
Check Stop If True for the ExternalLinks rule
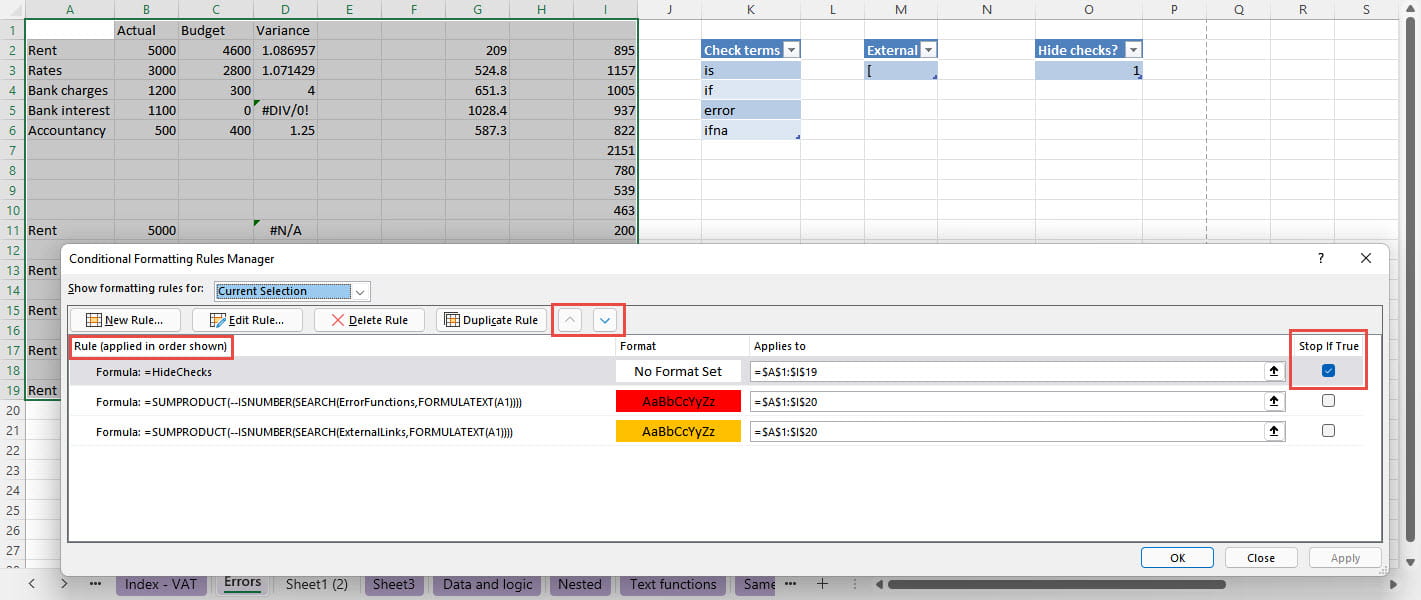pyautogui.click(x=1327, y=430)
